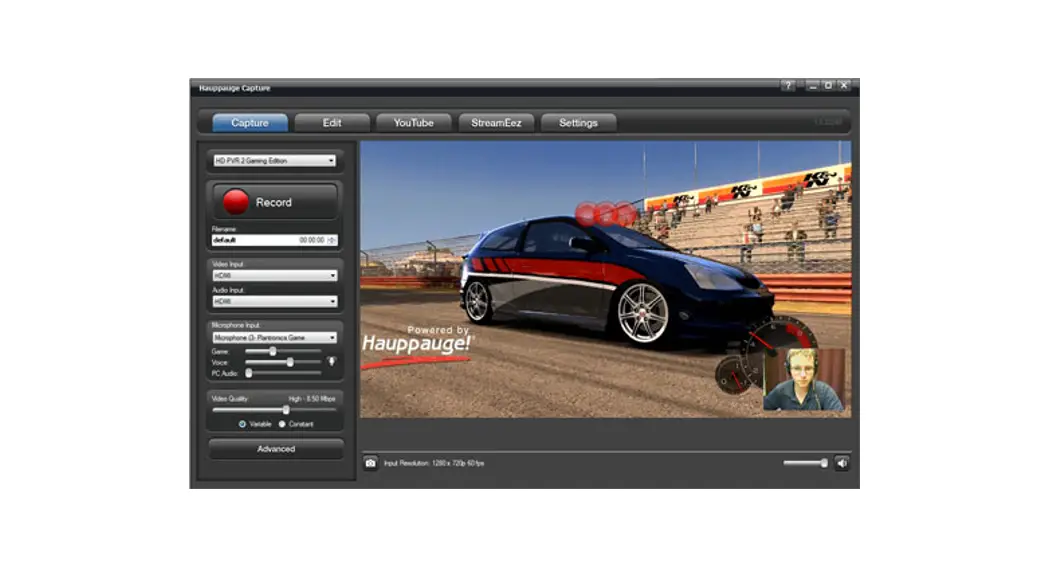Select the Variable bitrate radio option
Screen dimensions: 1050x568
242,424
